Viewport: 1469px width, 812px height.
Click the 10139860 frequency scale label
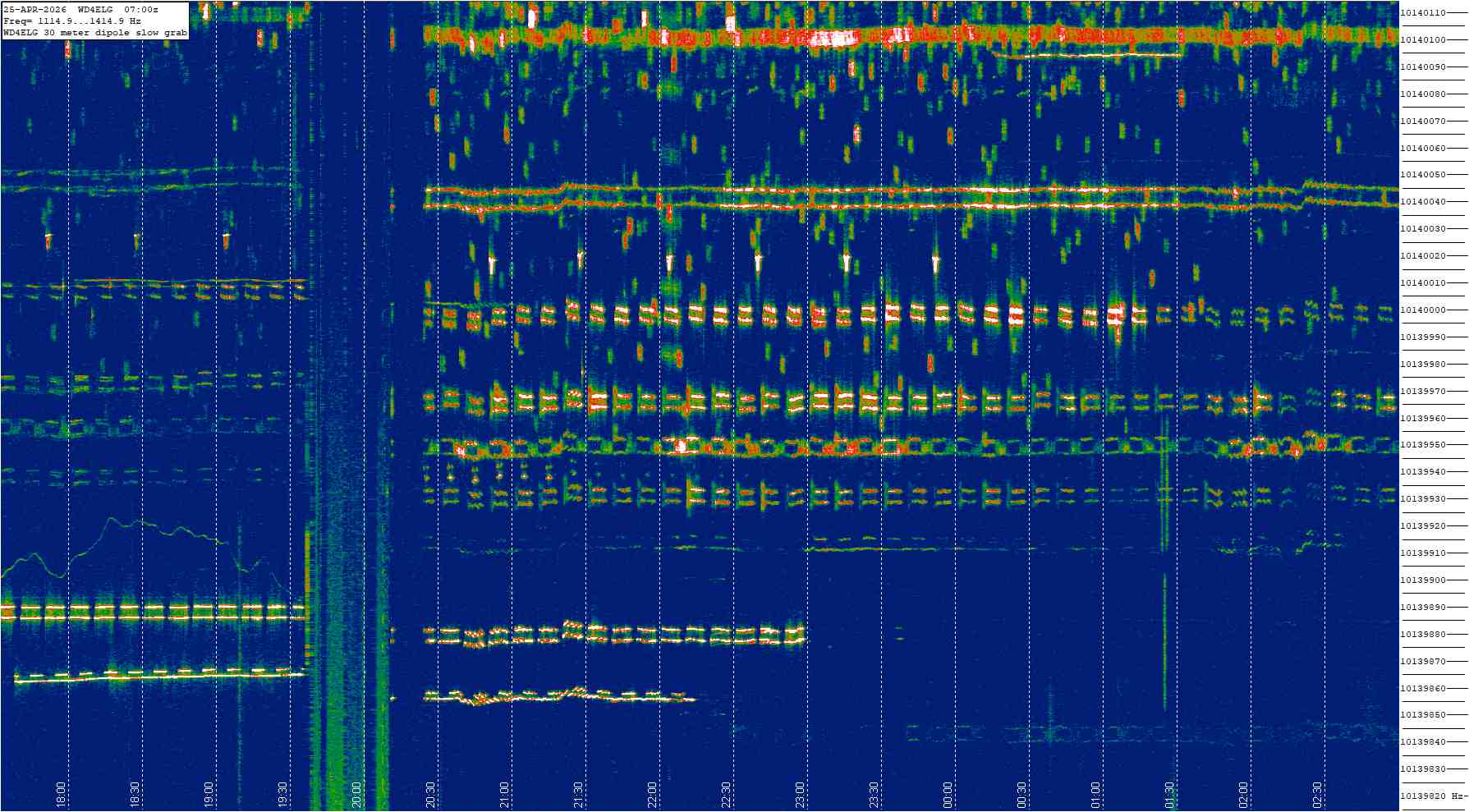pyautogui.click(x=1423, y=689)
